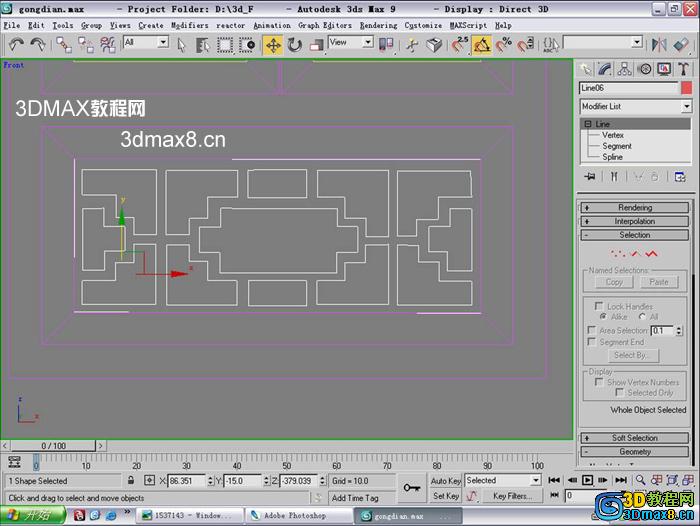Open the Key Filters dialog
This screenshot has height=526, width=700.
pyautogui.click(x=512, y=496)
